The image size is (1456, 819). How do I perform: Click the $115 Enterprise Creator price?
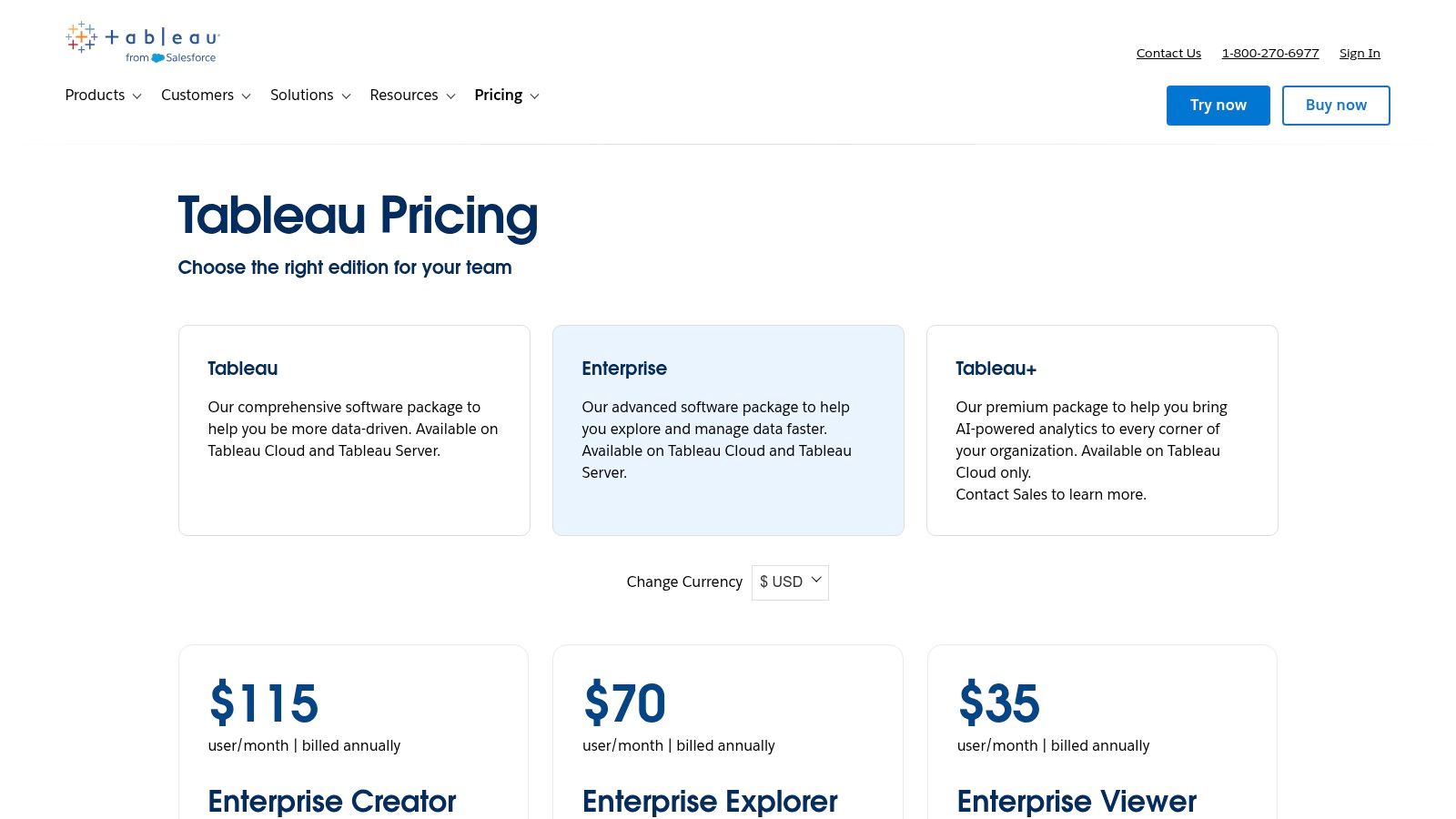tap(264, 703)
